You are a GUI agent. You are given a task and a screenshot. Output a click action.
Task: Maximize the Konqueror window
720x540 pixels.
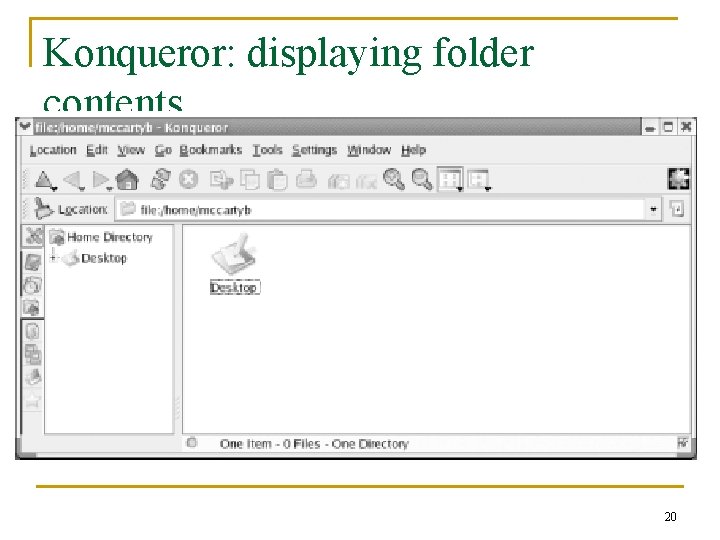668,127
